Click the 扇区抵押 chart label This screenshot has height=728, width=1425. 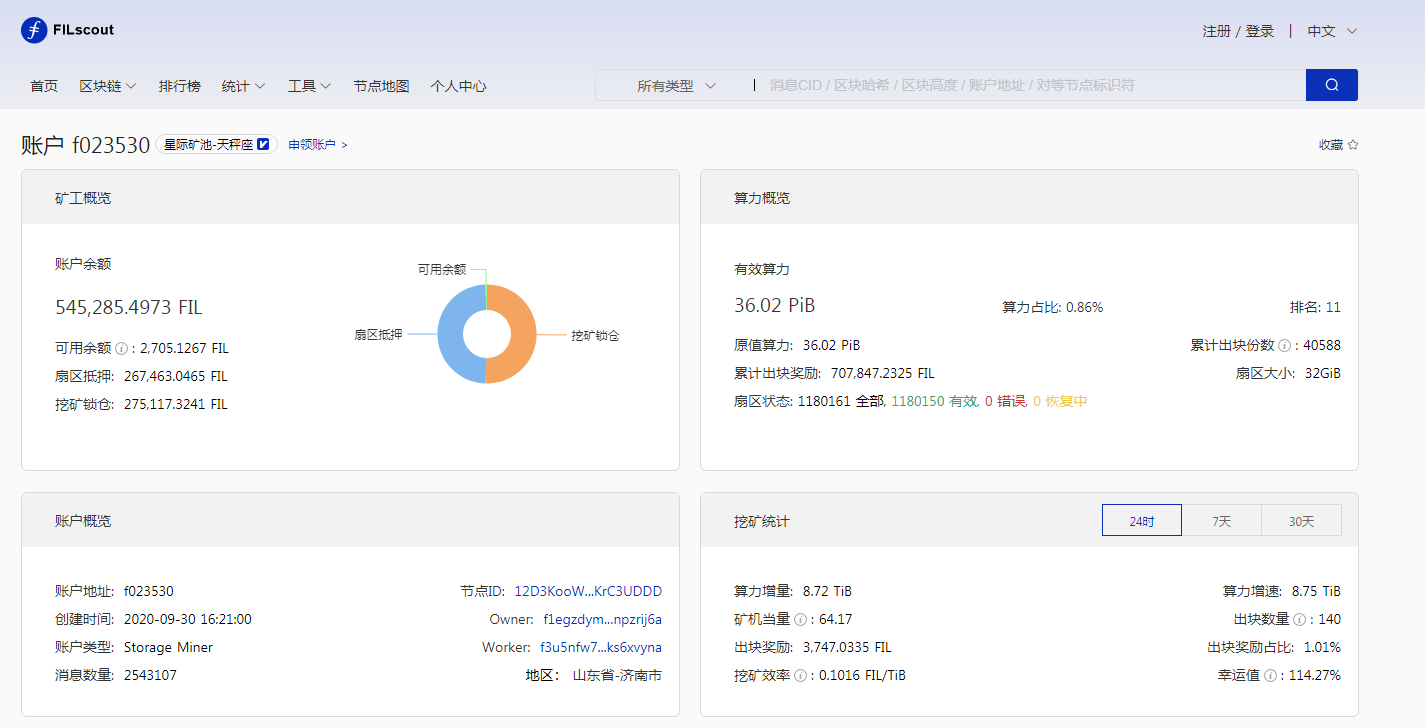(378, 335)
